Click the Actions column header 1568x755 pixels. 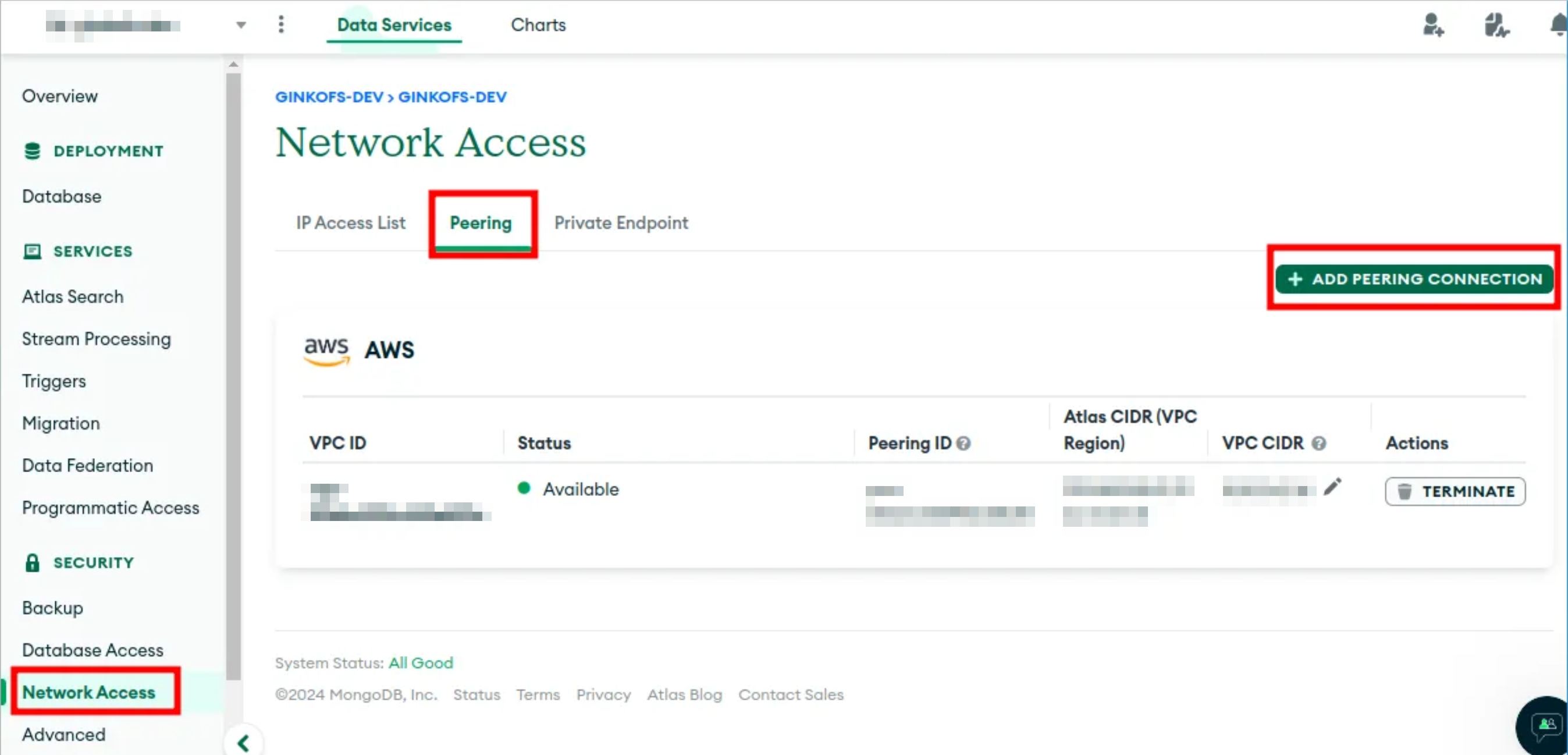click(1416, 443)
